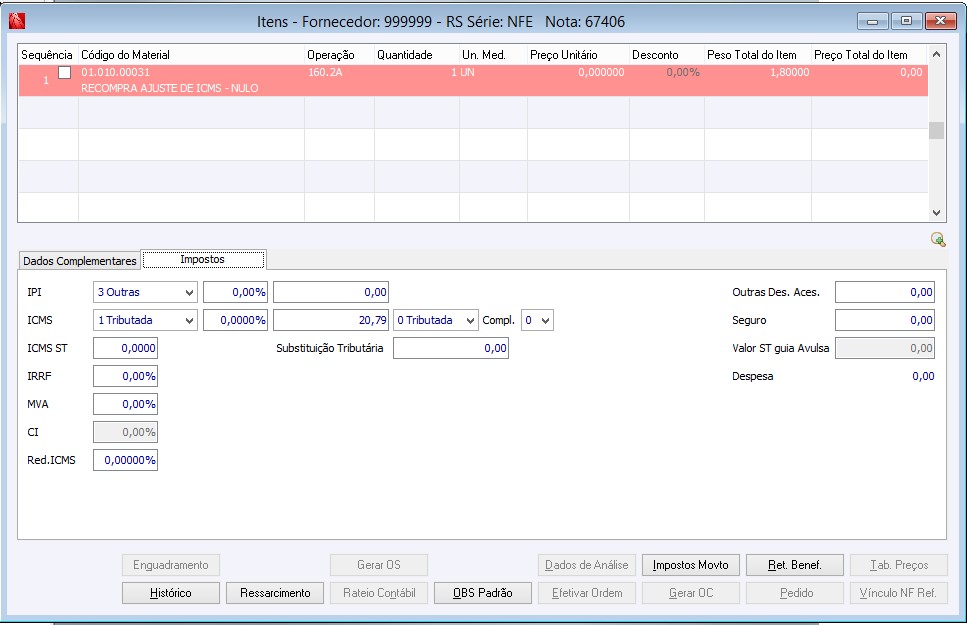Click the disabled CI percentage field

tap(125, 432)
